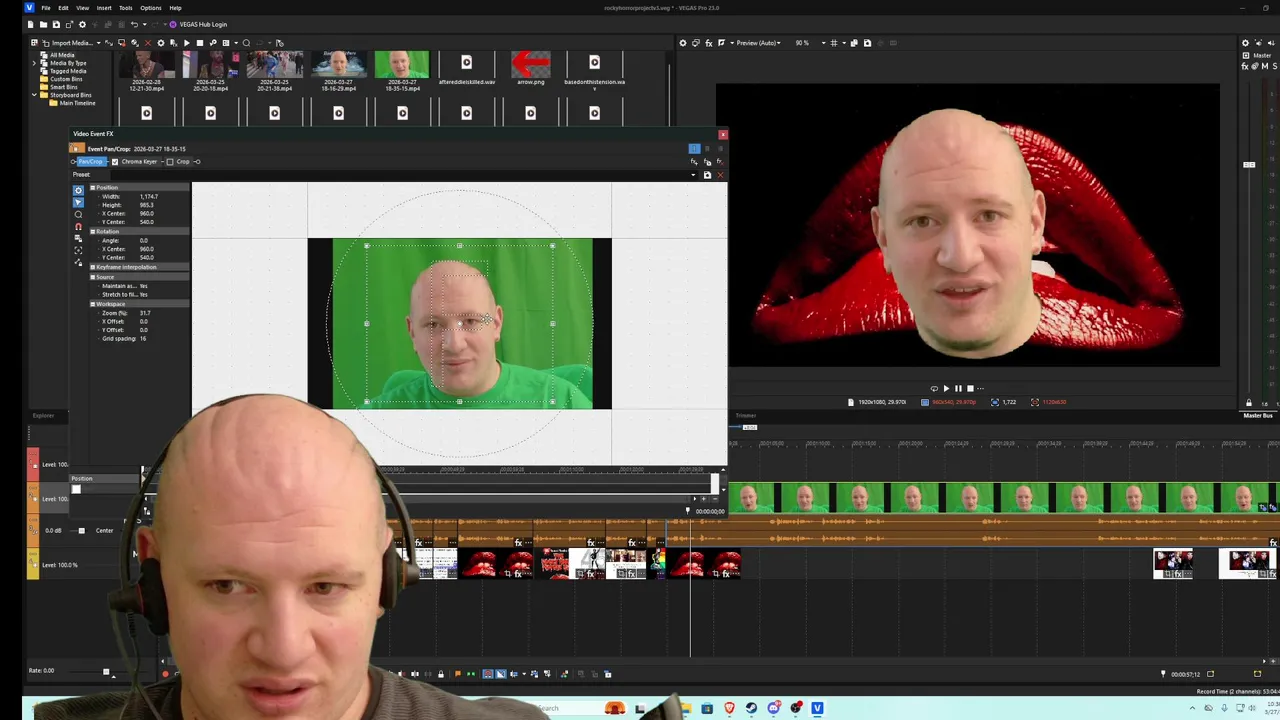Click the red X remove media icon
This screenshot has width=1280, height=720.
(148, 43)
